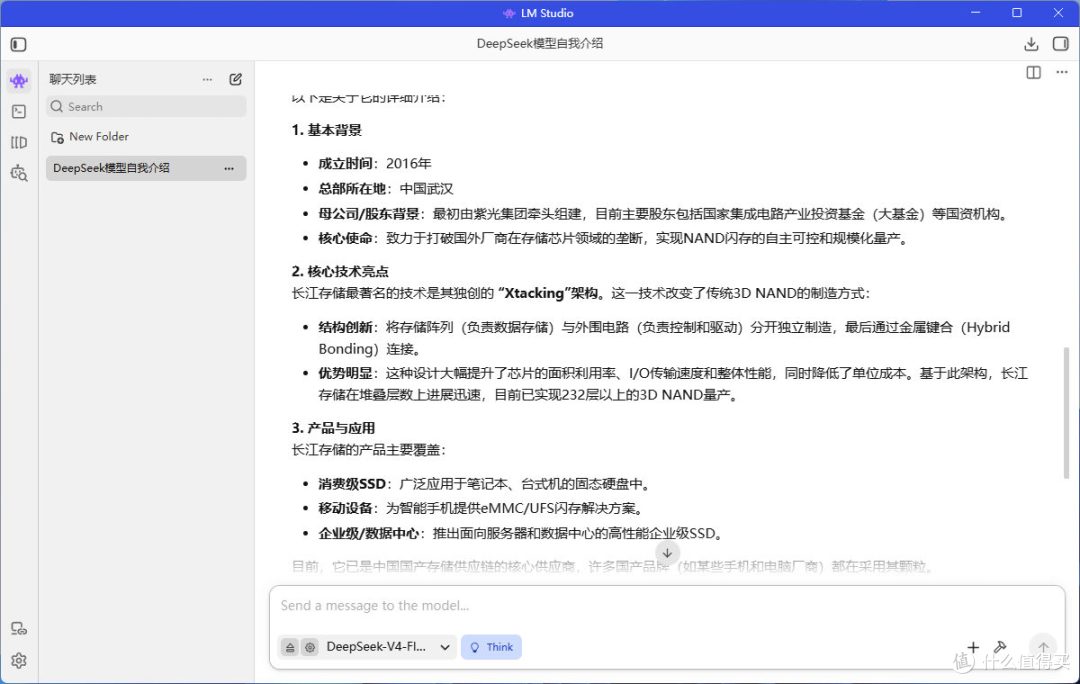The height and width of the screenshot is (684, 1080).
Task: Click the 消费级SSD bullet text
Action: point(484,484)
